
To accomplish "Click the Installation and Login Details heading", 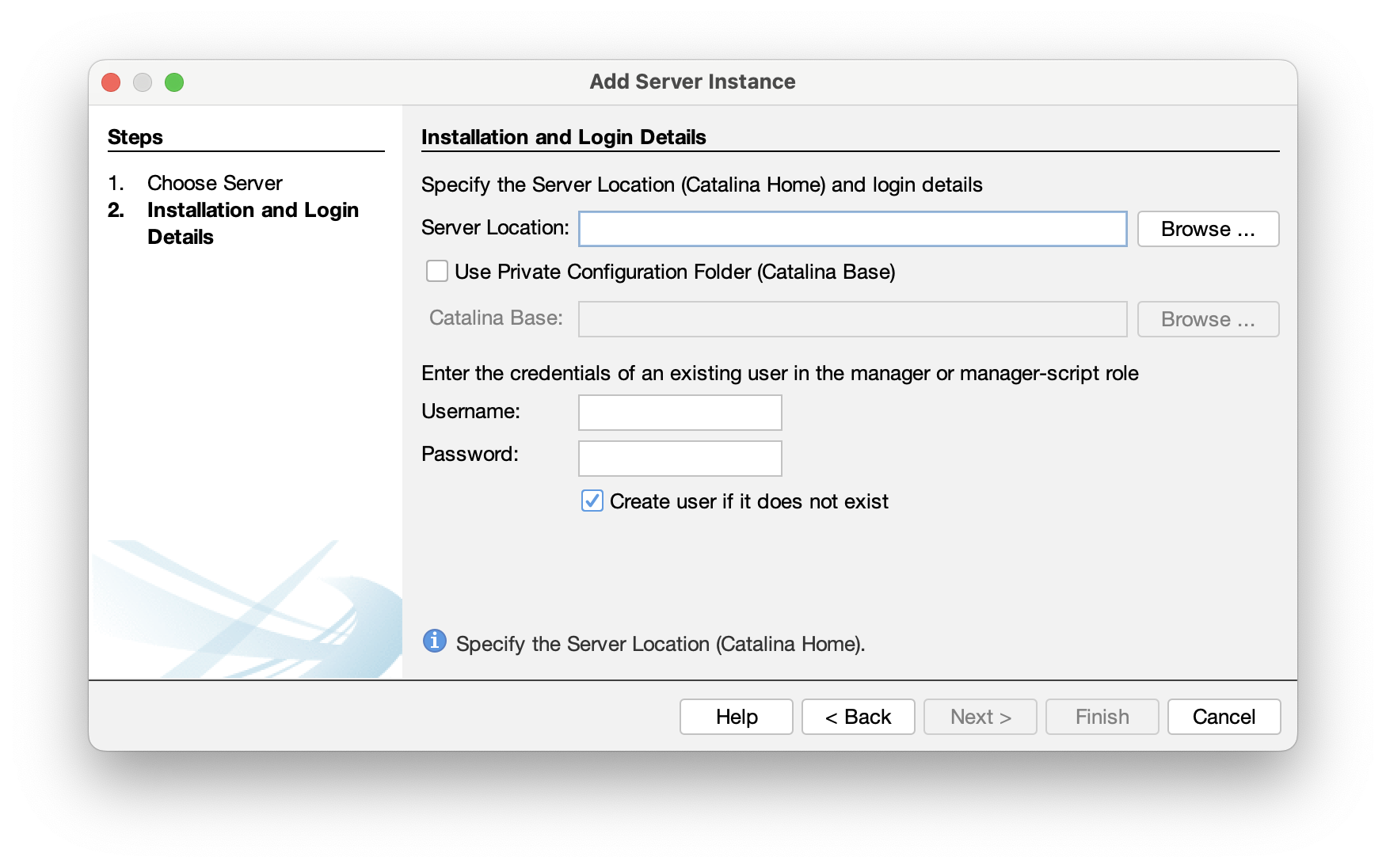I will point(564,136).
